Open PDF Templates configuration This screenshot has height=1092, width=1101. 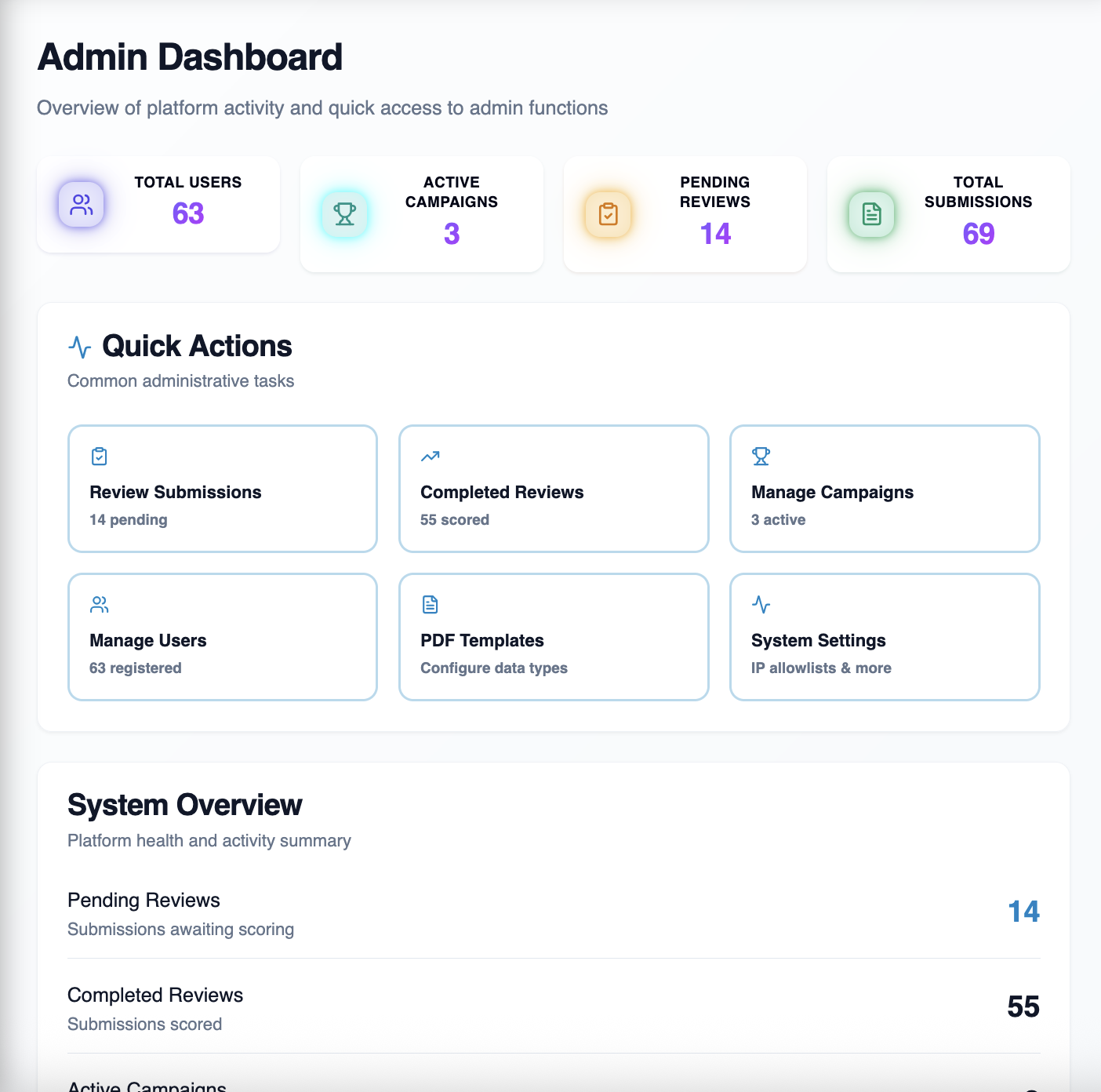pyautogui.click(x=554, y=637)
